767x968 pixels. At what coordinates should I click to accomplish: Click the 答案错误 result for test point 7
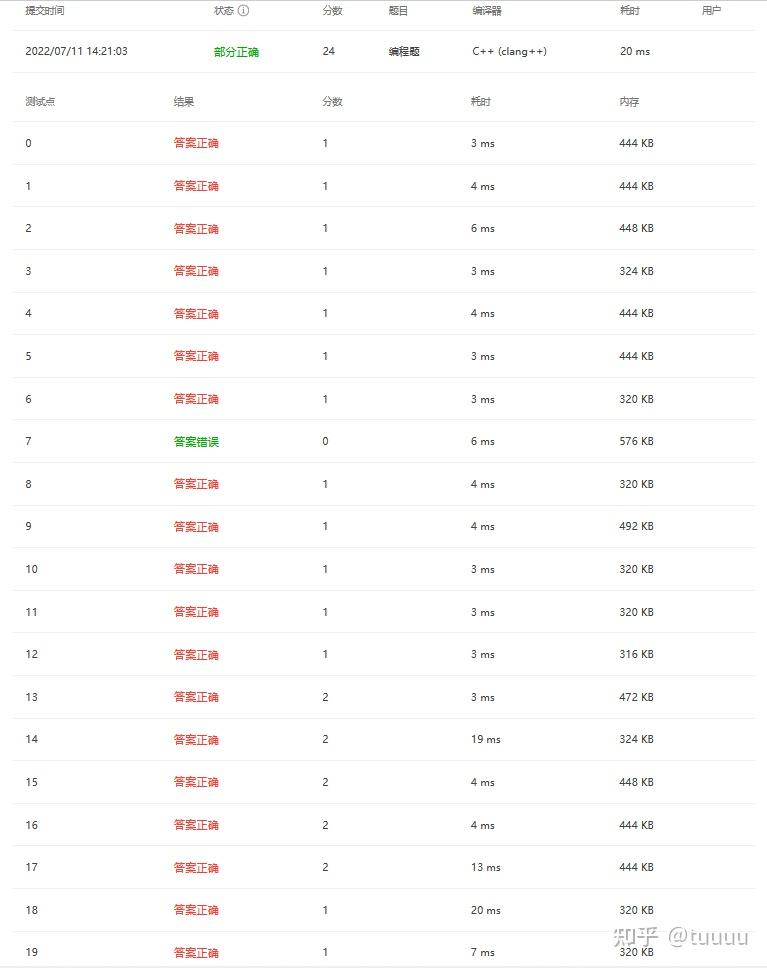click(196, 441)
